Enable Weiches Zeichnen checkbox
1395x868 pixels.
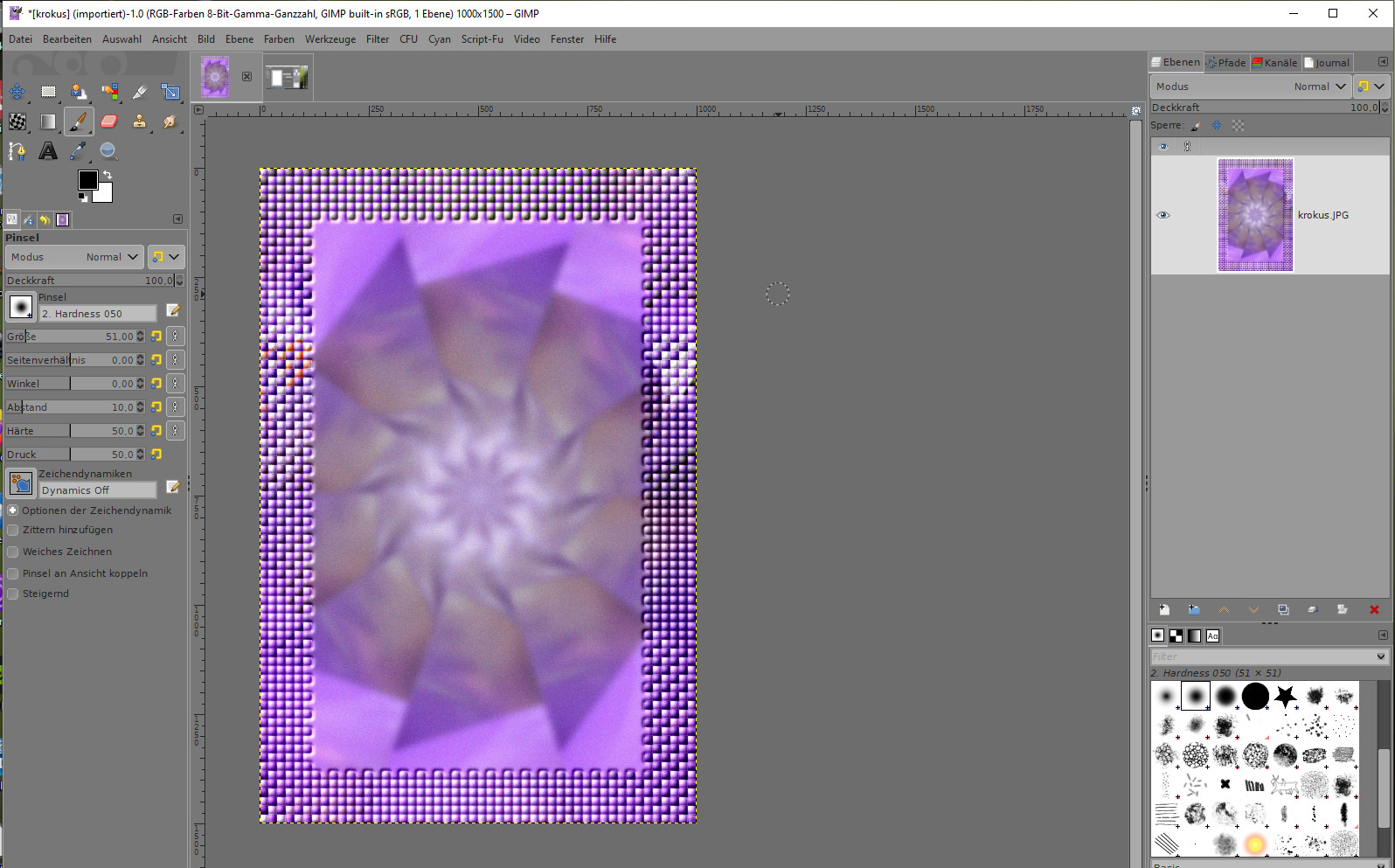coord(13,552)
